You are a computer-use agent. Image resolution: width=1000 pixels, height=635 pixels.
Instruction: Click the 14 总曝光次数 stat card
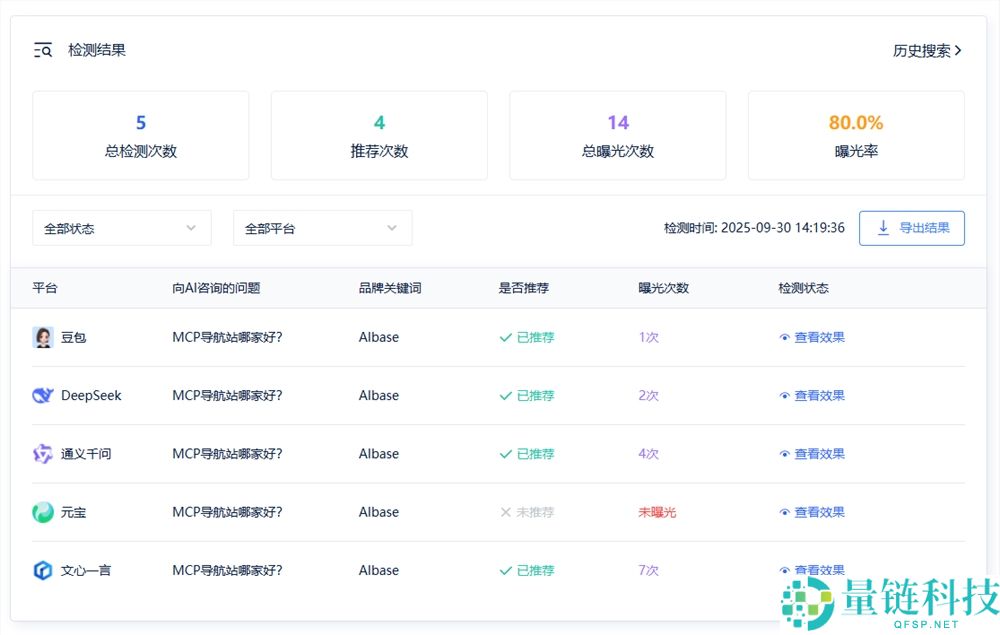tap(617, 135)
